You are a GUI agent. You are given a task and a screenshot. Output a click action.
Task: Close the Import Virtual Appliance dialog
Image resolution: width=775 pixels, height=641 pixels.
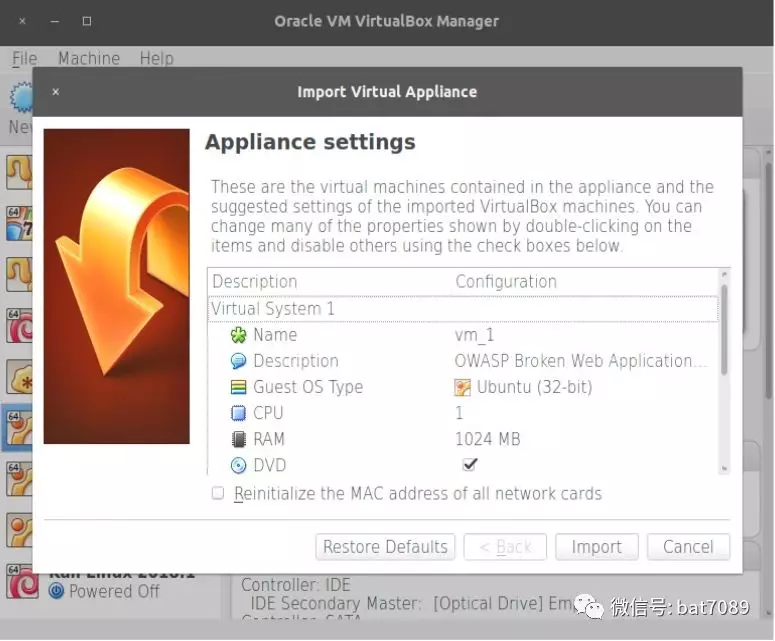tap(56, 91)
